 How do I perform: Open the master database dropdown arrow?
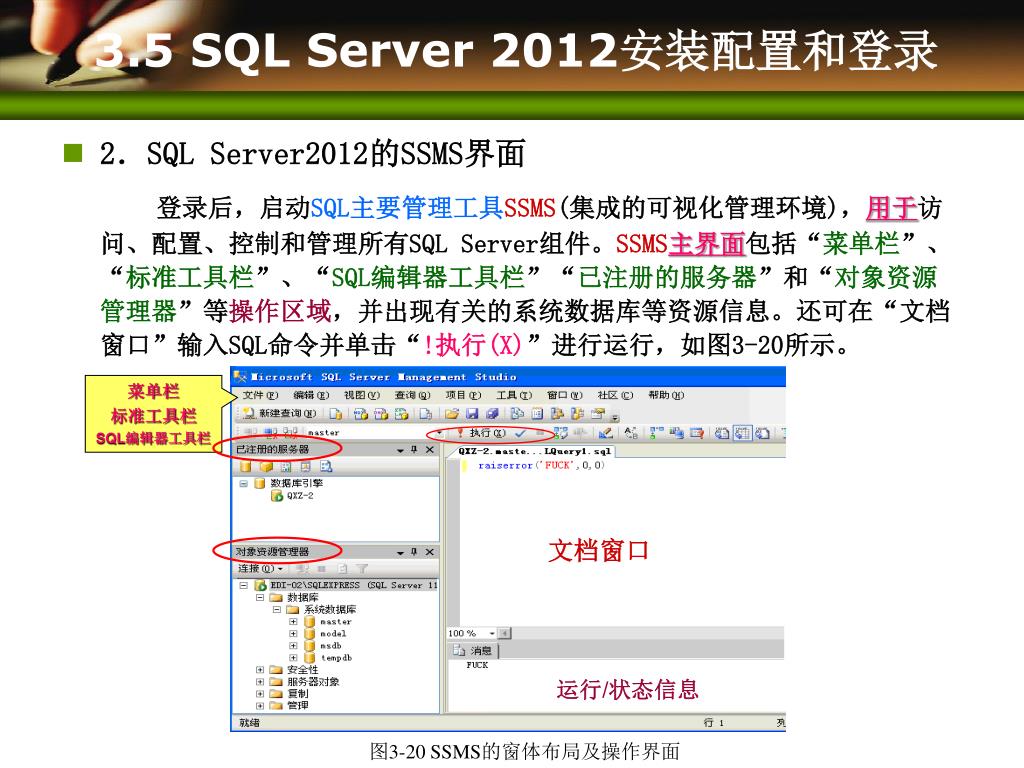(440, 432)
